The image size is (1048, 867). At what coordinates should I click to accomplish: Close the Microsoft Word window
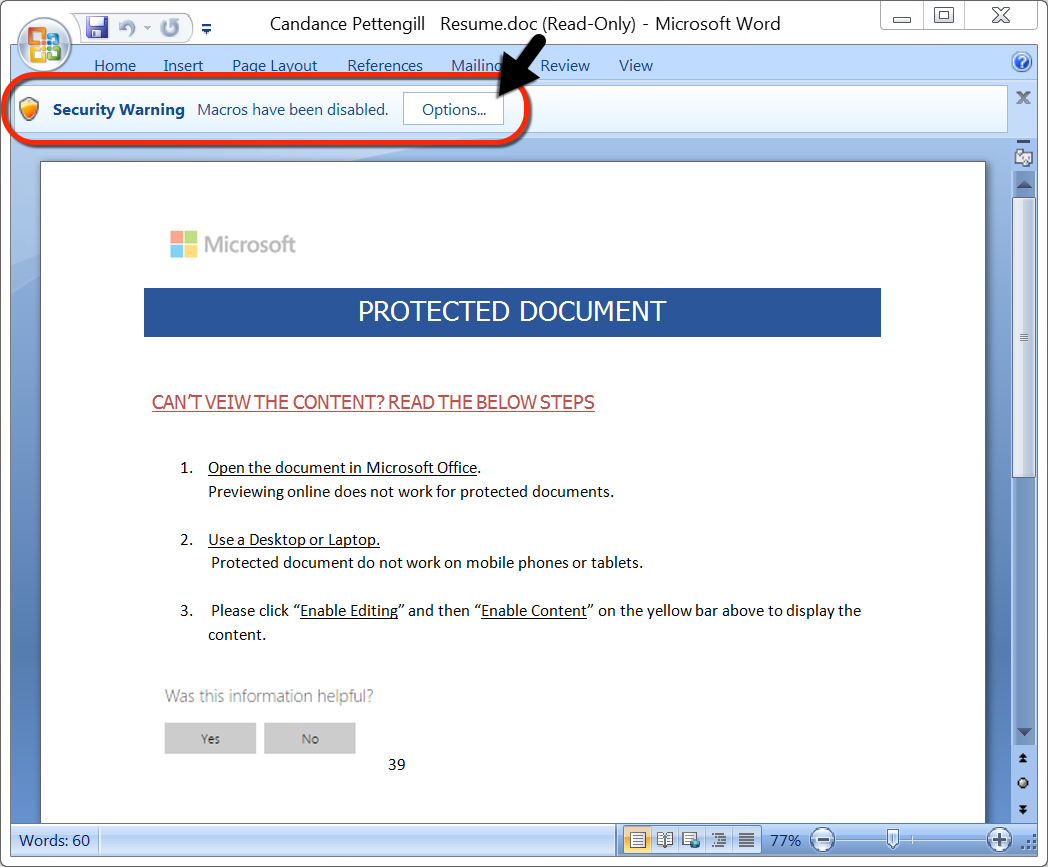pos(1001,16)
